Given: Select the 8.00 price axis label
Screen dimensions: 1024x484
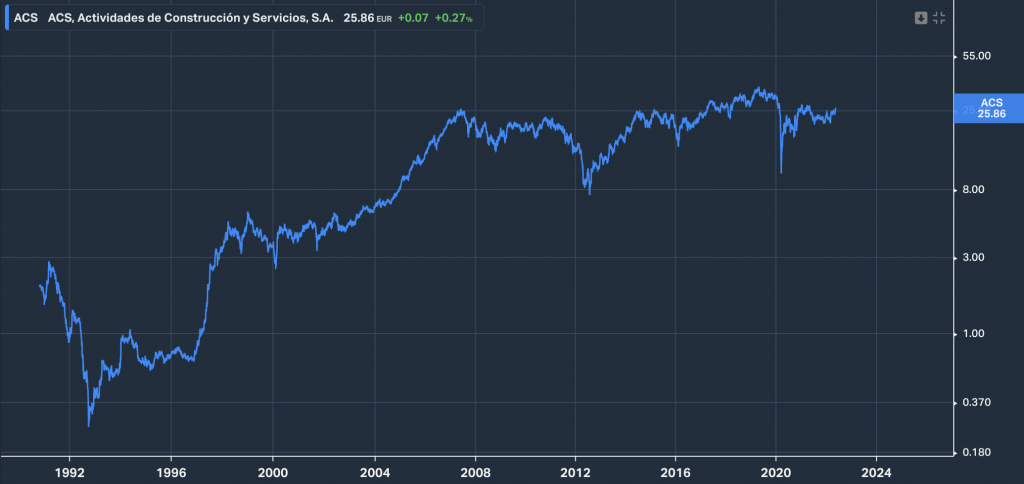Looking at the screenshot, I should (x=974, y=190).
